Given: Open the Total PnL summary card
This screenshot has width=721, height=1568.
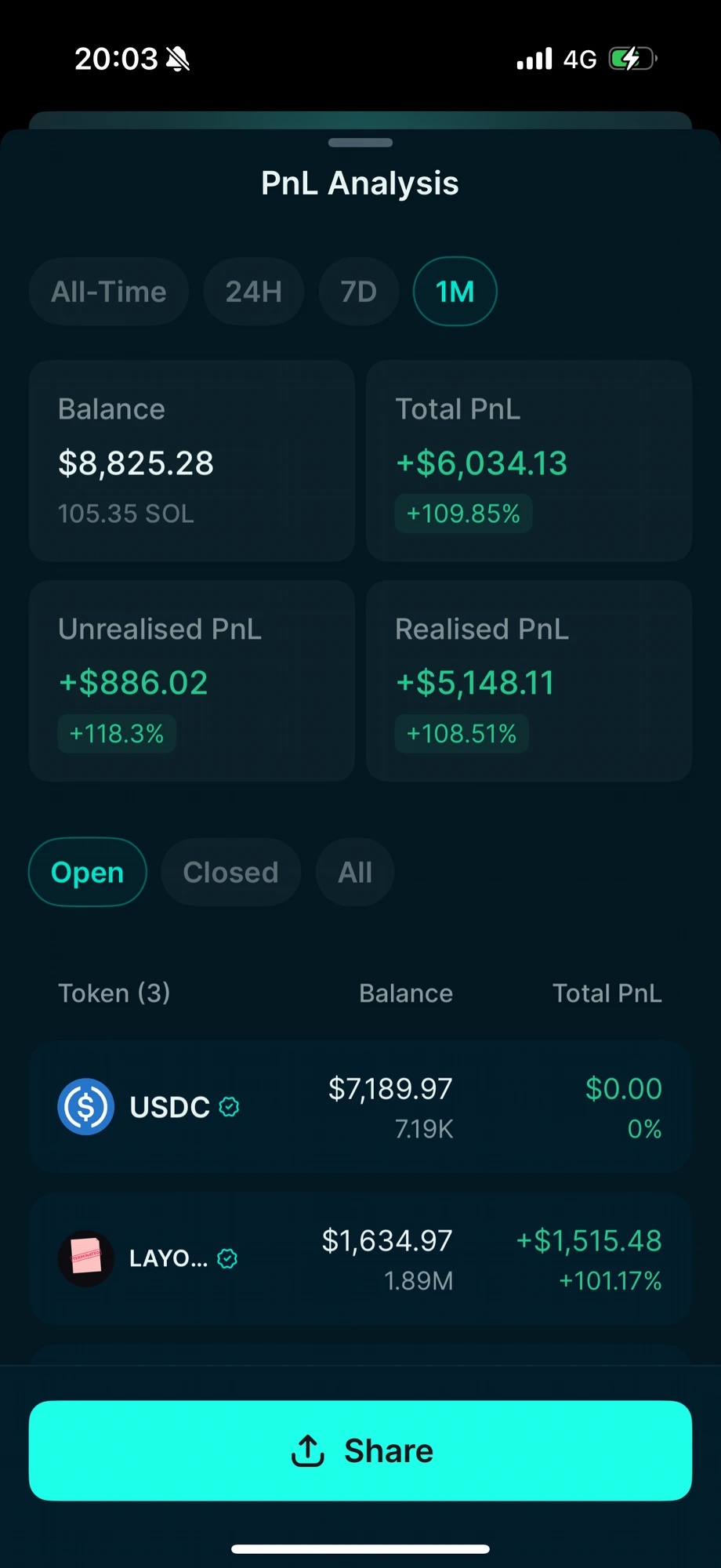Looking at the screenshot, I should click(529, 461).
